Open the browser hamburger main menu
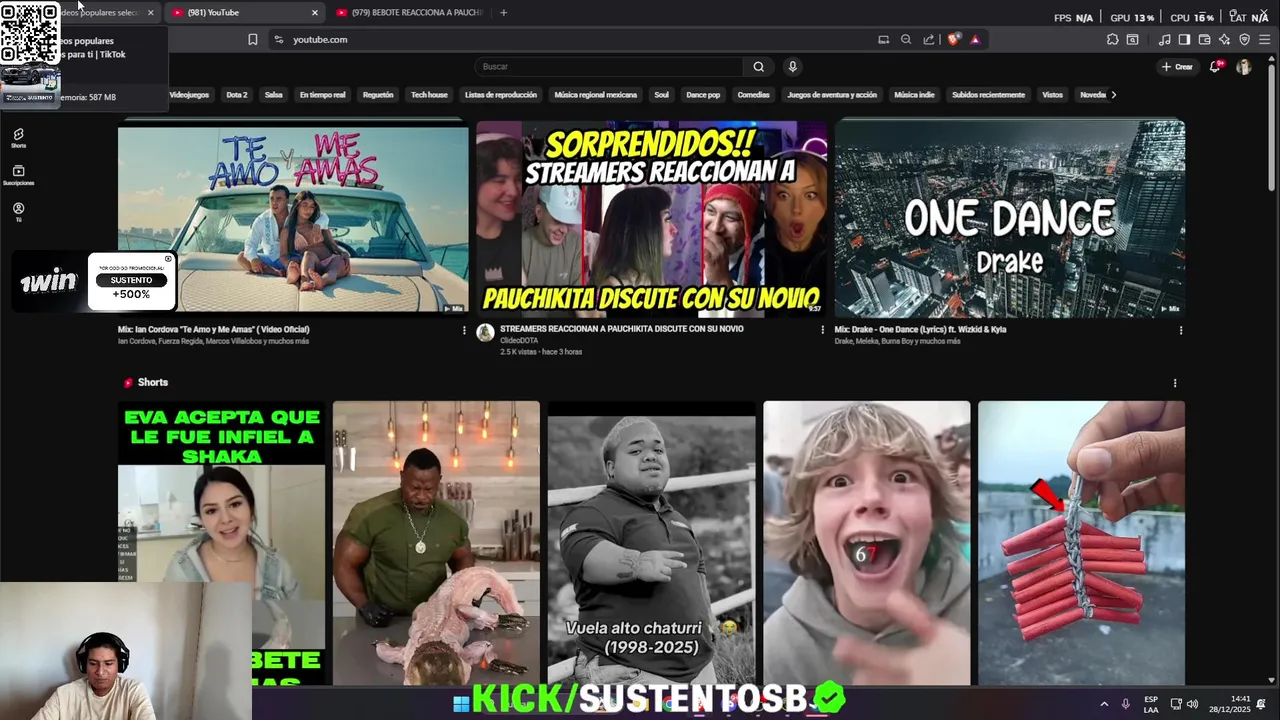This screenshot has height=720, width=1280. click(1264, 40)
